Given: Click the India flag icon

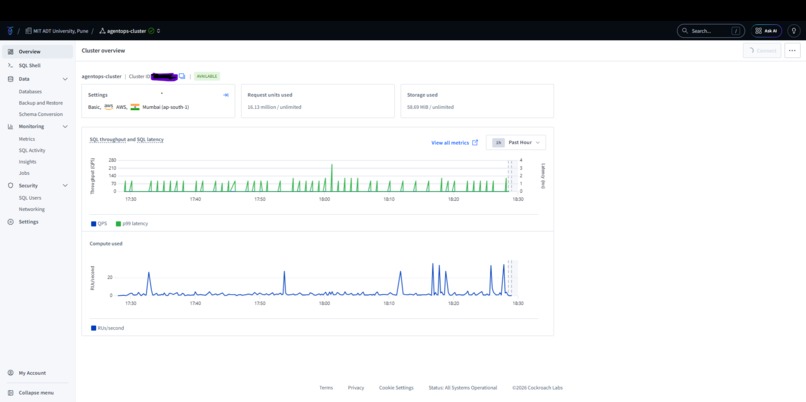Looking at the screenshot, I should click(x=135, y=107).
